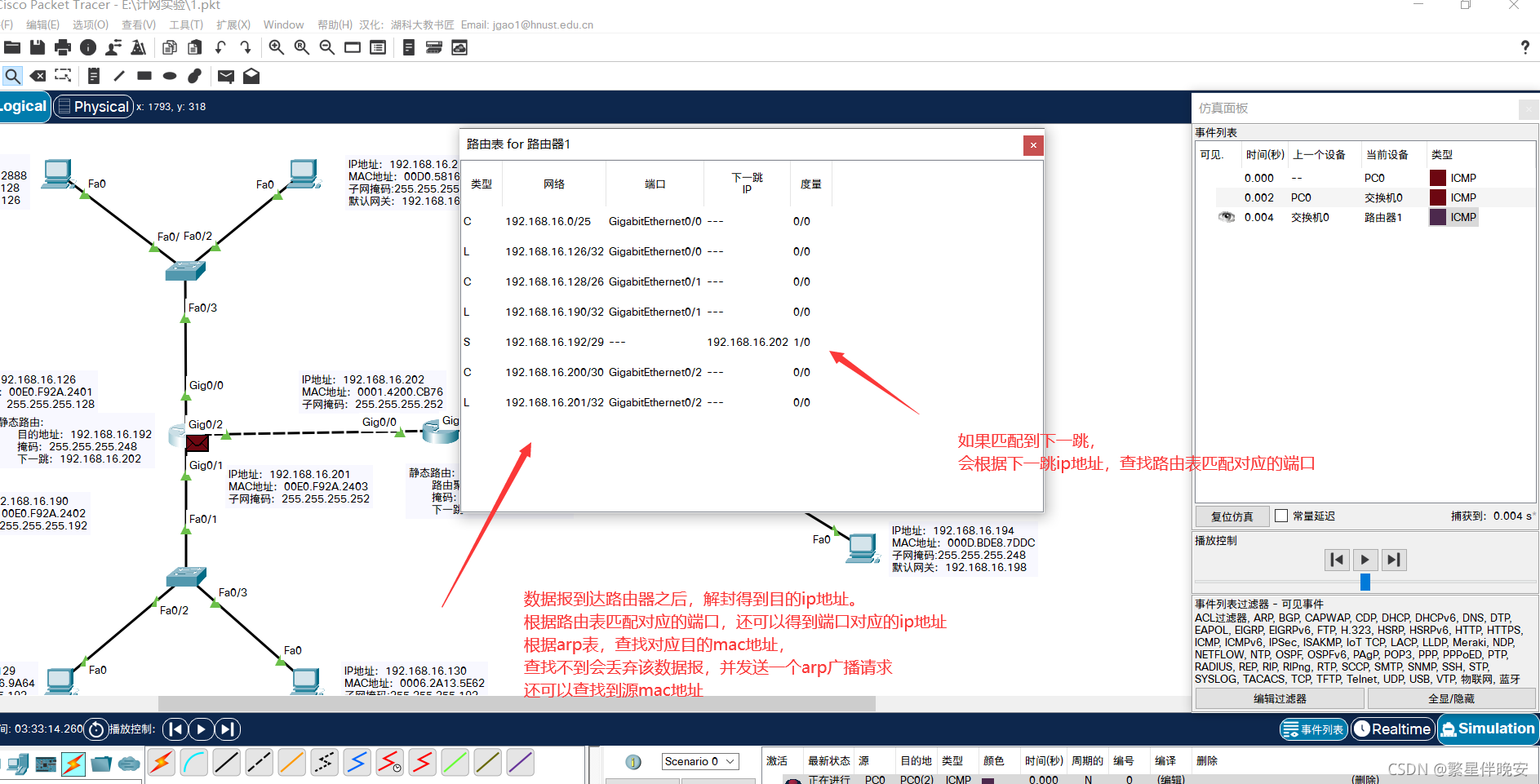The image size is (1540, 784).
Task: Click the dark red color swatch for PC0 event
Action: click(1438, 178)
